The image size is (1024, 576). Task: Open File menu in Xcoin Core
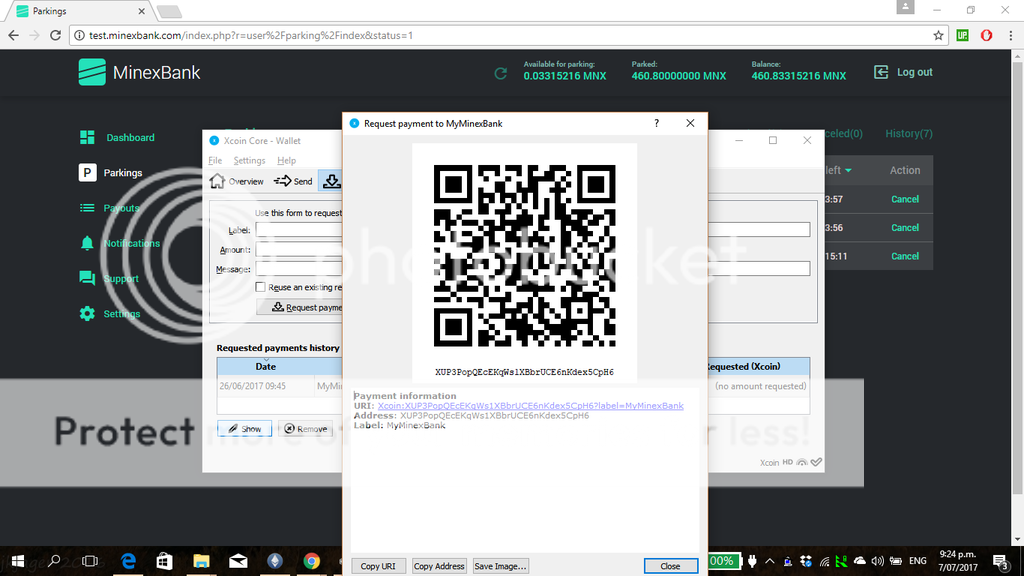(215, 160)
